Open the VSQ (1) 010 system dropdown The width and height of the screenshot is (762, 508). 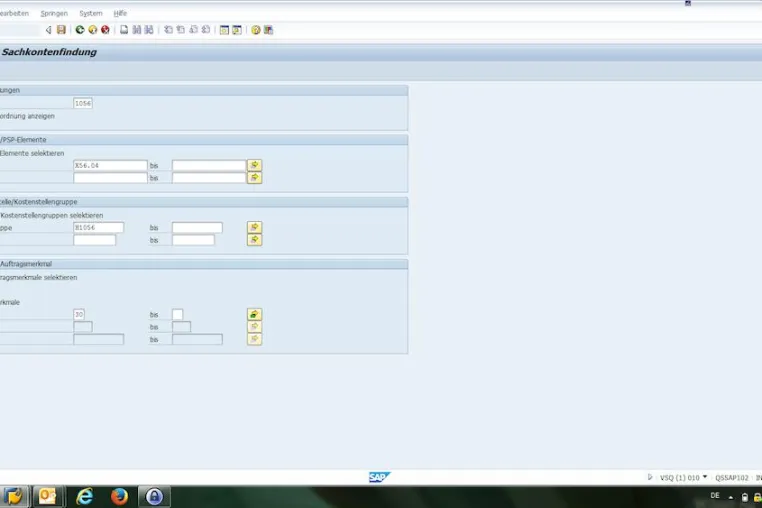(x=683, y=477)
